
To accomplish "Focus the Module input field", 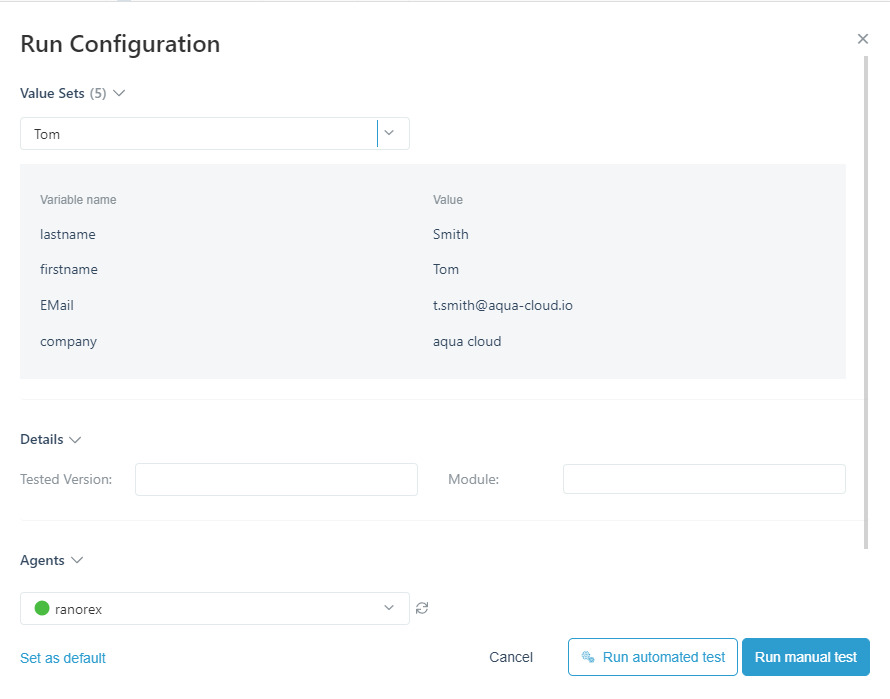I will click(704, 479).
